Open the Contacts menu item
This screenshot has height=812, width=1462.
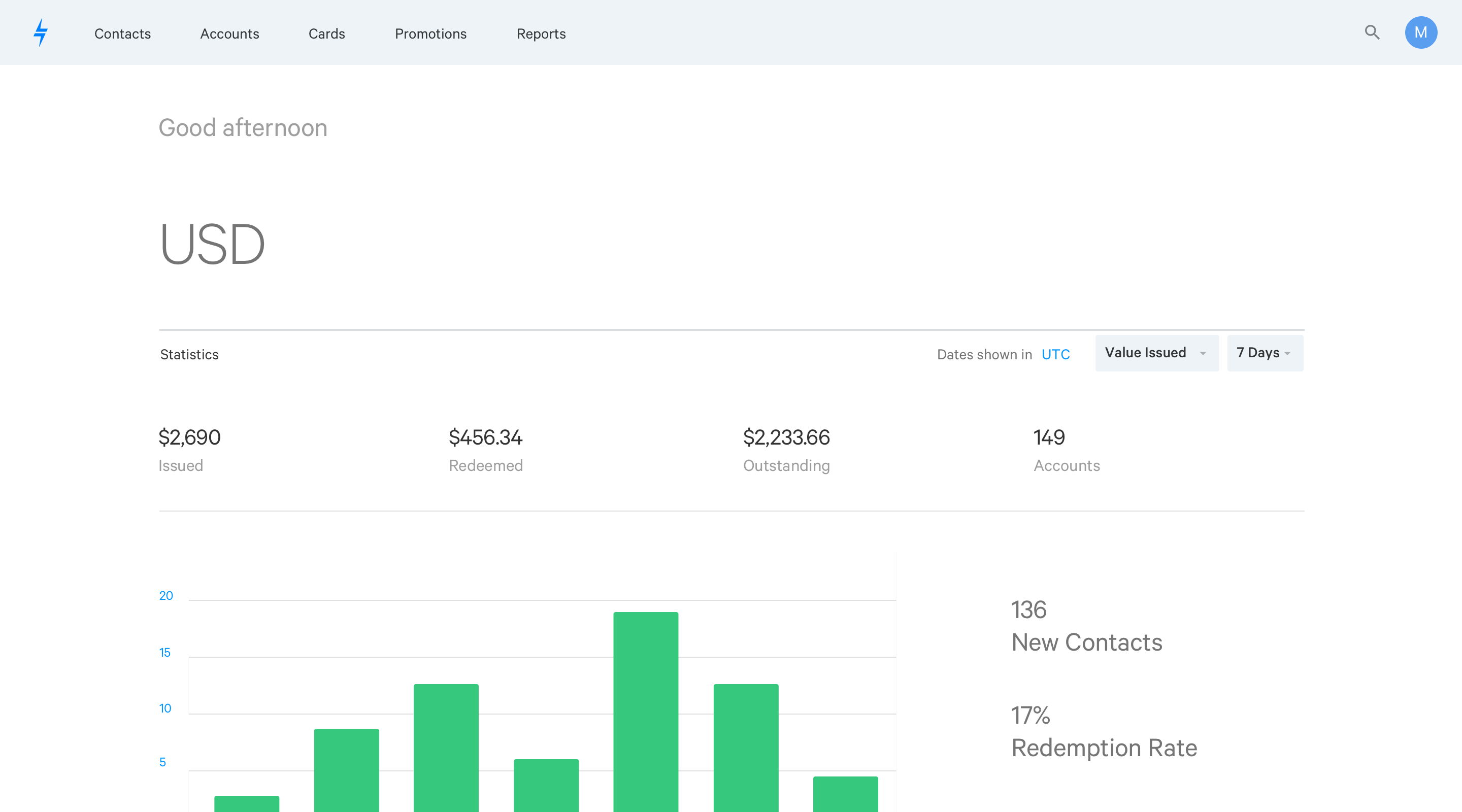122,33
